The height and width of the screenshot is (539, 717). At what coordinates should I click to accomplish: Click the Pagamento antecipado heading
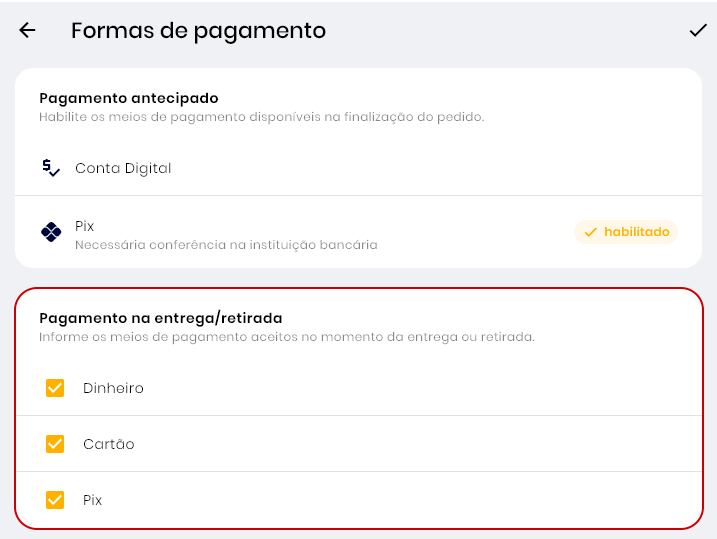point(128,98)
